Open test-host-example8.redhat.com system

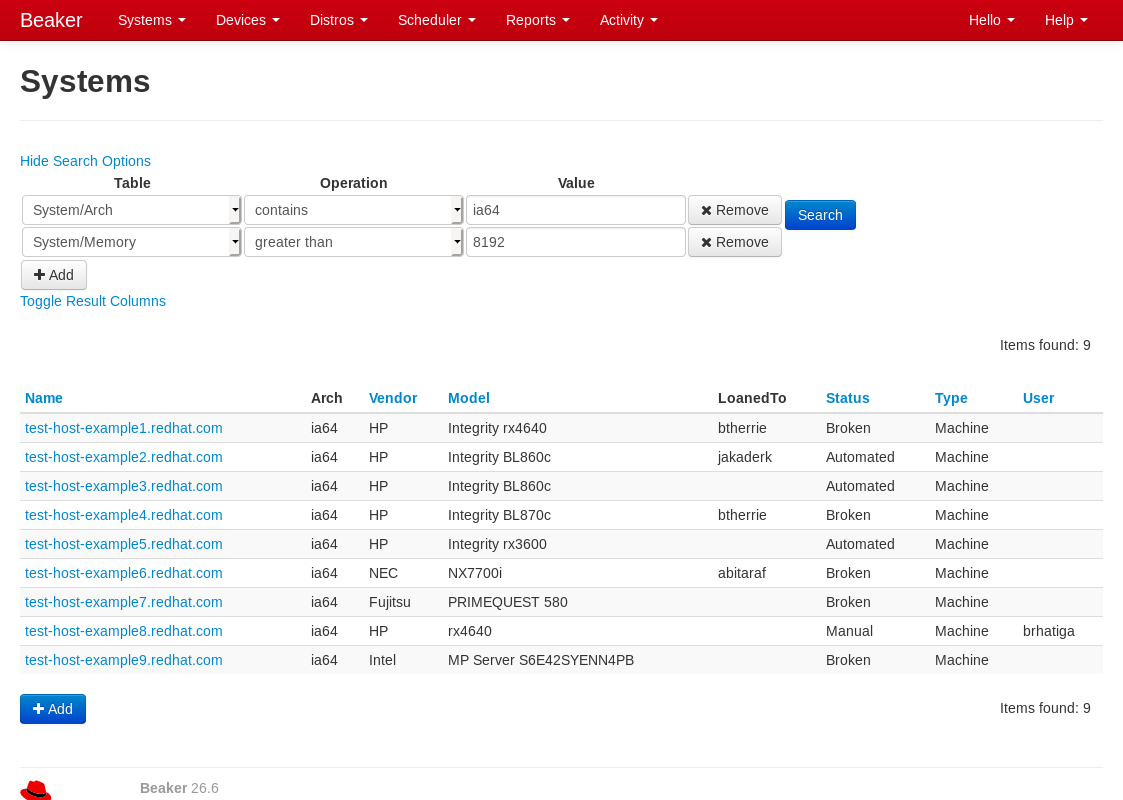pos(123,631)
